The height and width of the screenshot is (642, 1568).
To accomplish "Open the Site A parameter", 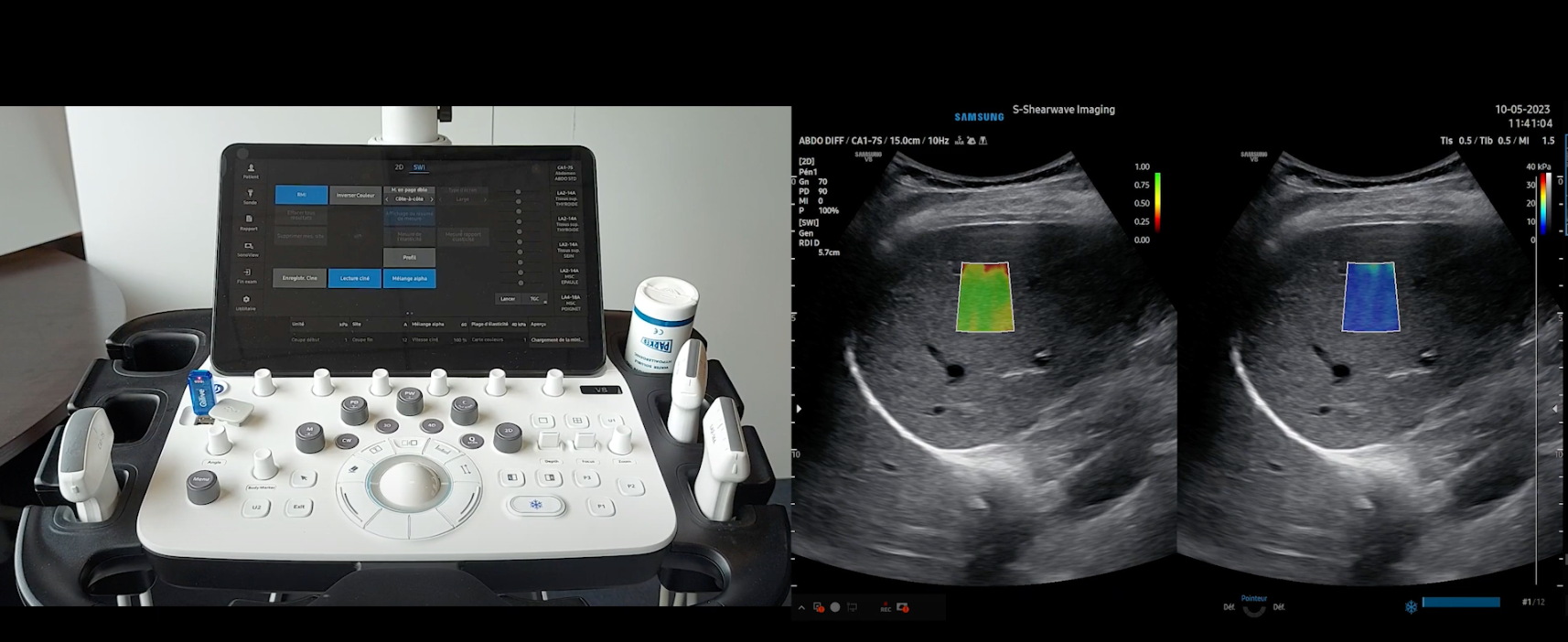I will (x=380, y=325).
